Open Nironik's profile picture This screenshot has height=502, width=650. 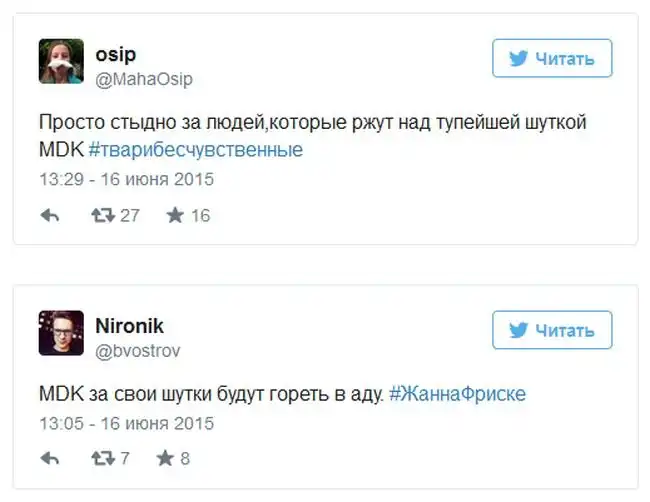pyautogui.click(x=61, y=333)
